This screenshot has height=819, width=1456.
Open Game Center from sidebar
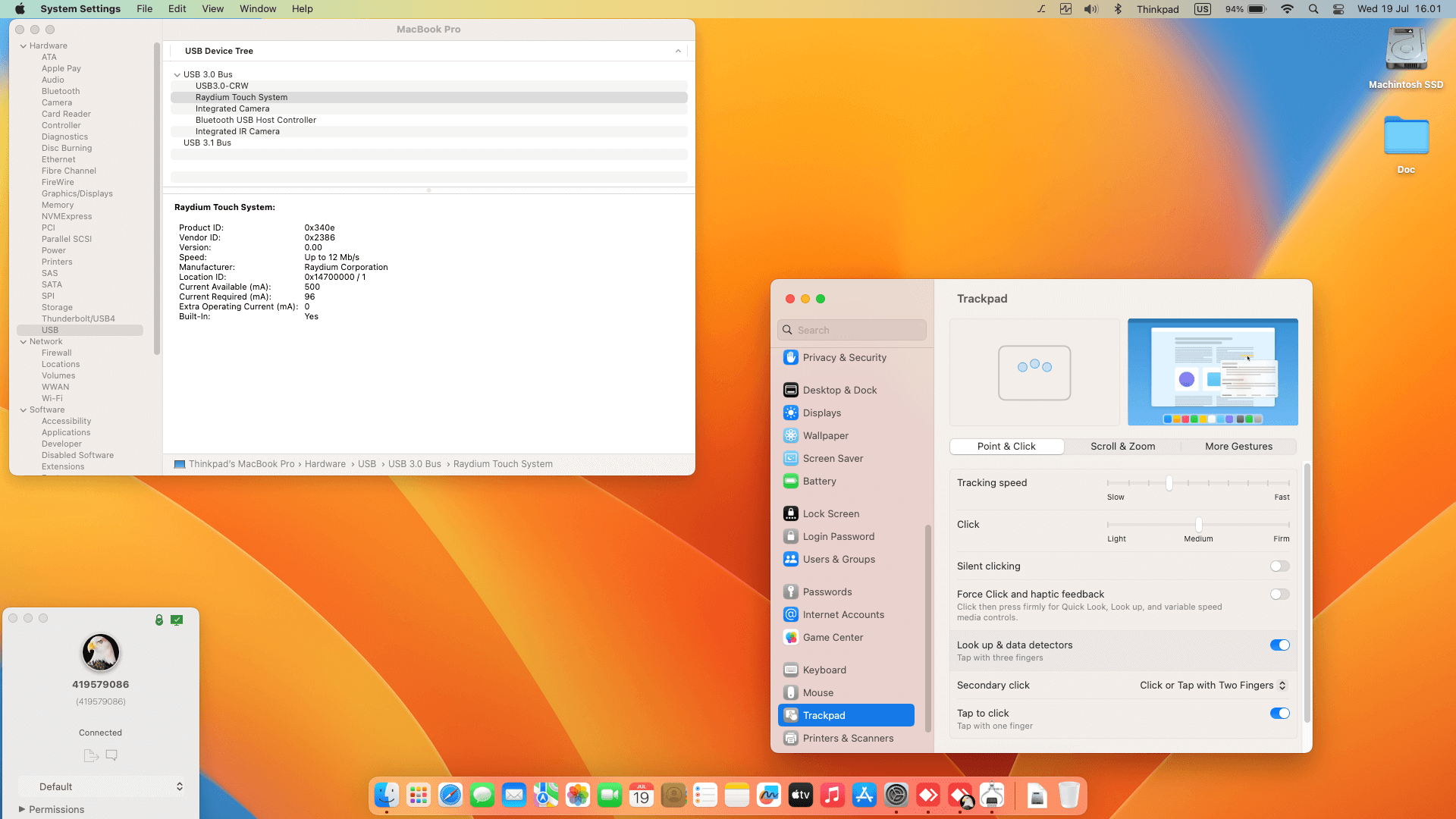pyautogui.click(x=833, y=637)
